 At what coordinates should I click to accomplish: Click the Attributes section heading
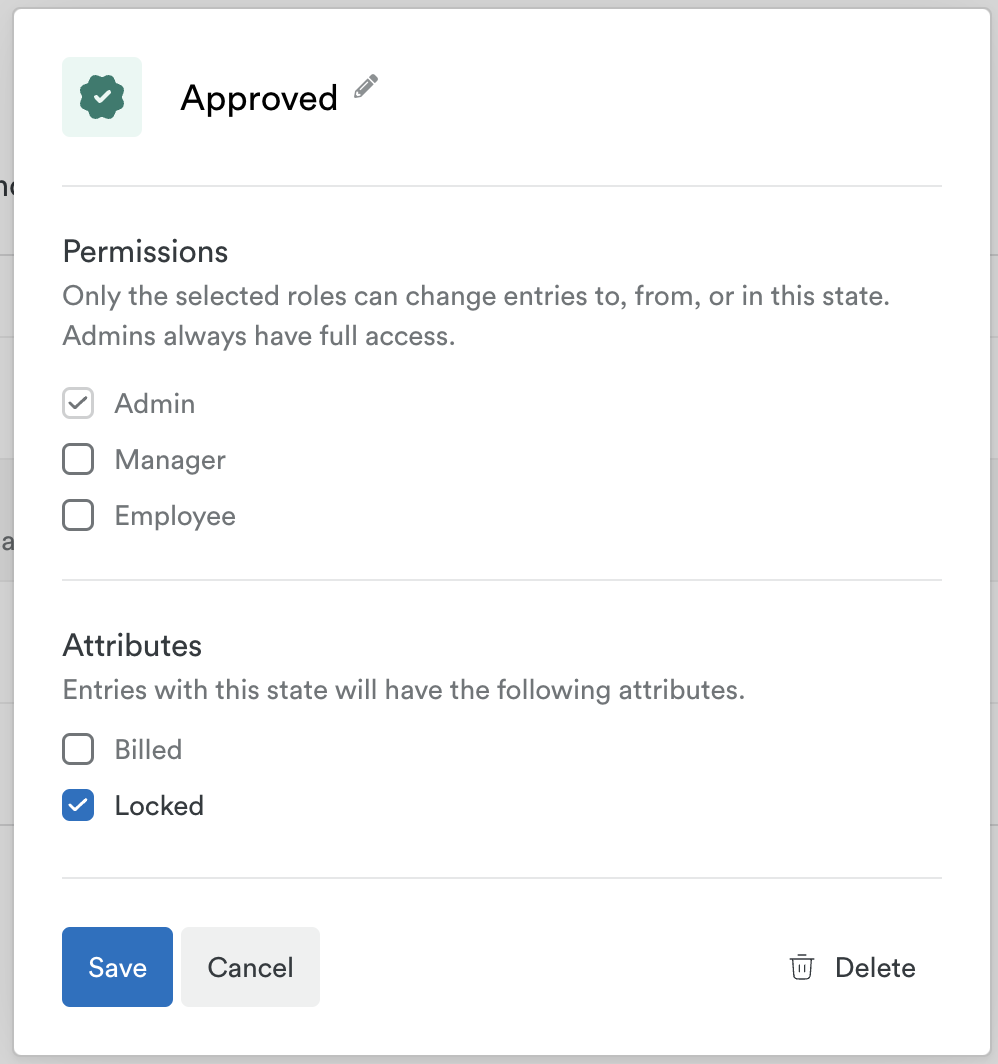pyautogui.click(x=132, y=645)
